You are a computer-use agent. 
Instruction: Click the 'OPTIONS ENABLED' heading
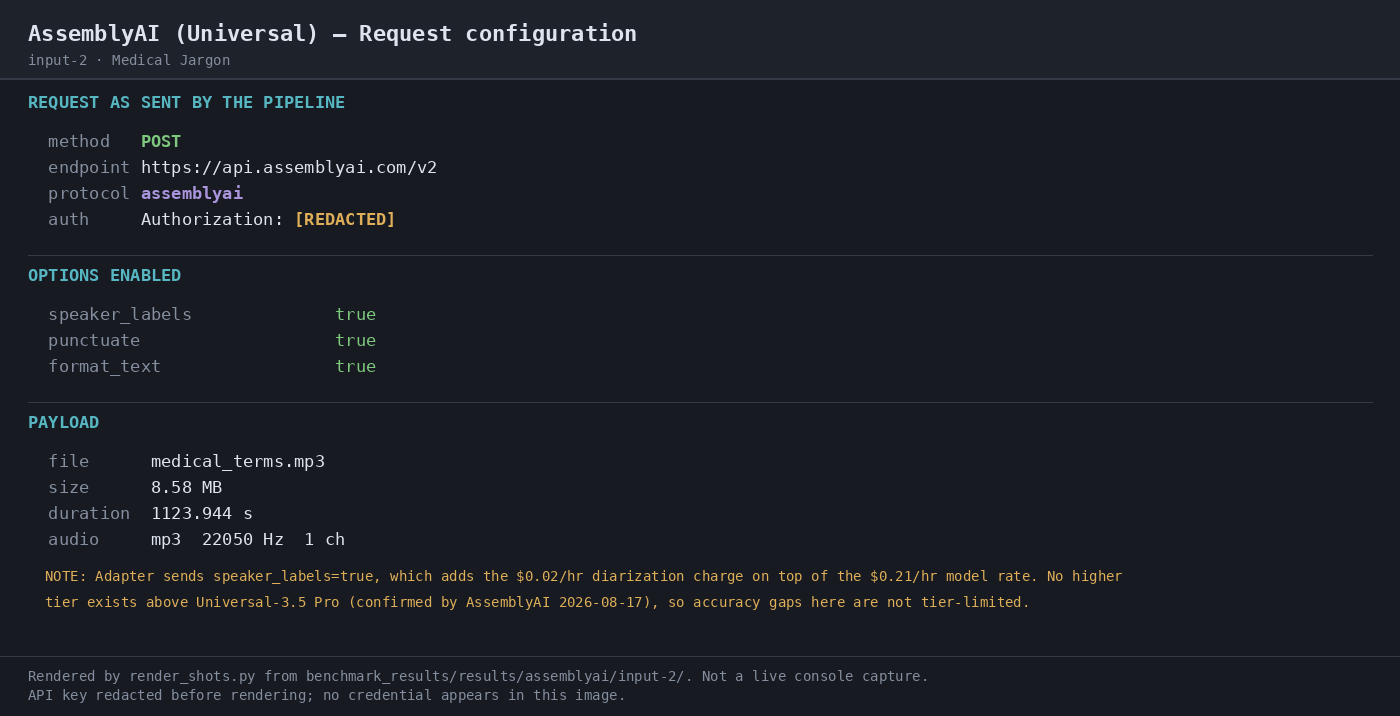coord(104,276)
